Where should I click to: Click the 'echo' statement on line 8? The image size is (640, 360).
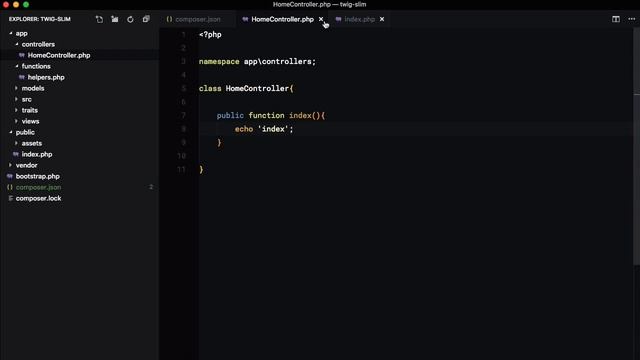point(244,129)
